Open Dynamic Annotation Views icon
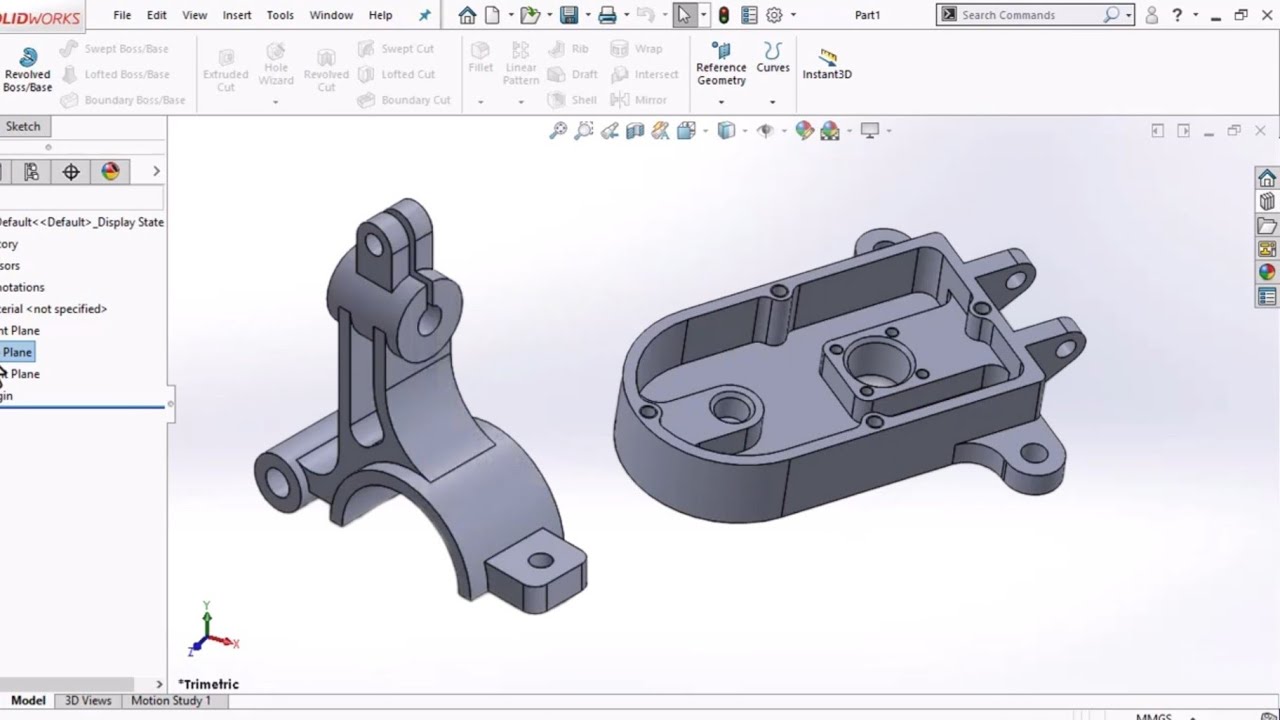 (x=660, y=131)
